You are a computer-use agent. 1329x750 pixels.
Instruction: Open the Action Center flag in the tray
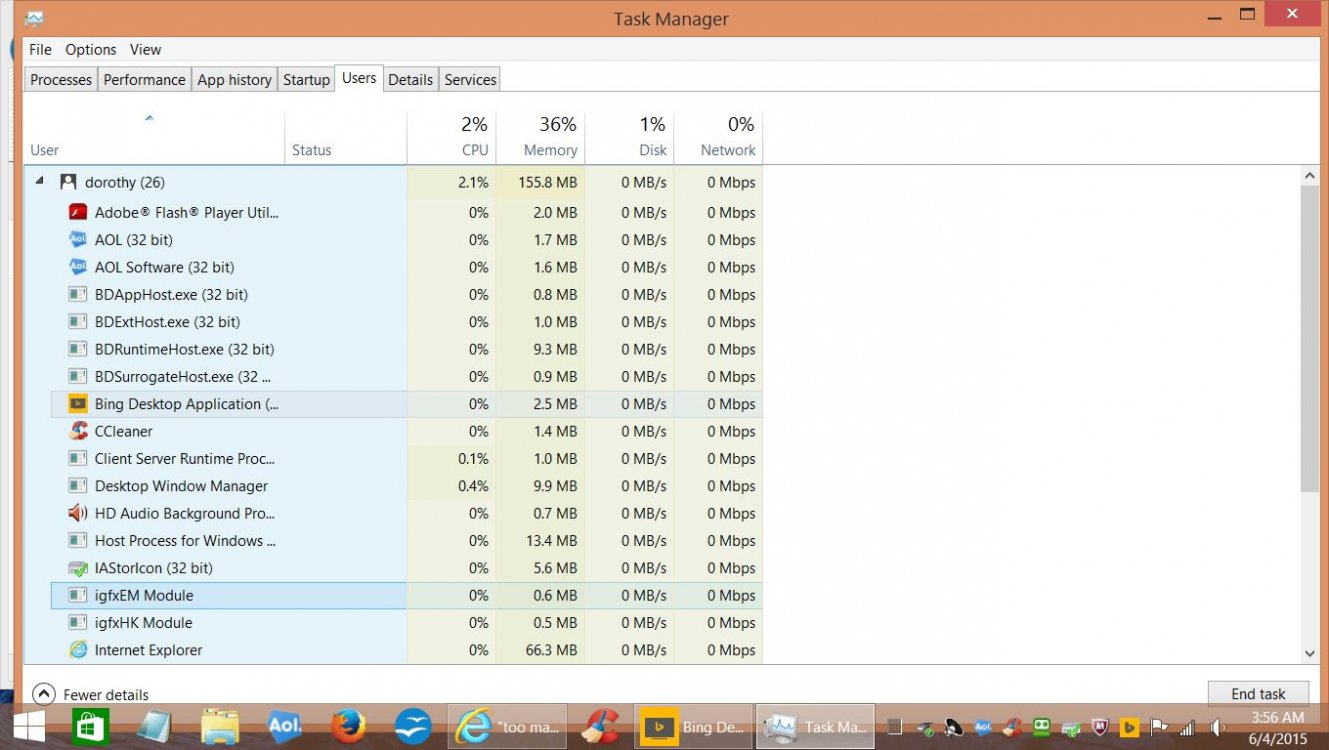[1159, 727]
